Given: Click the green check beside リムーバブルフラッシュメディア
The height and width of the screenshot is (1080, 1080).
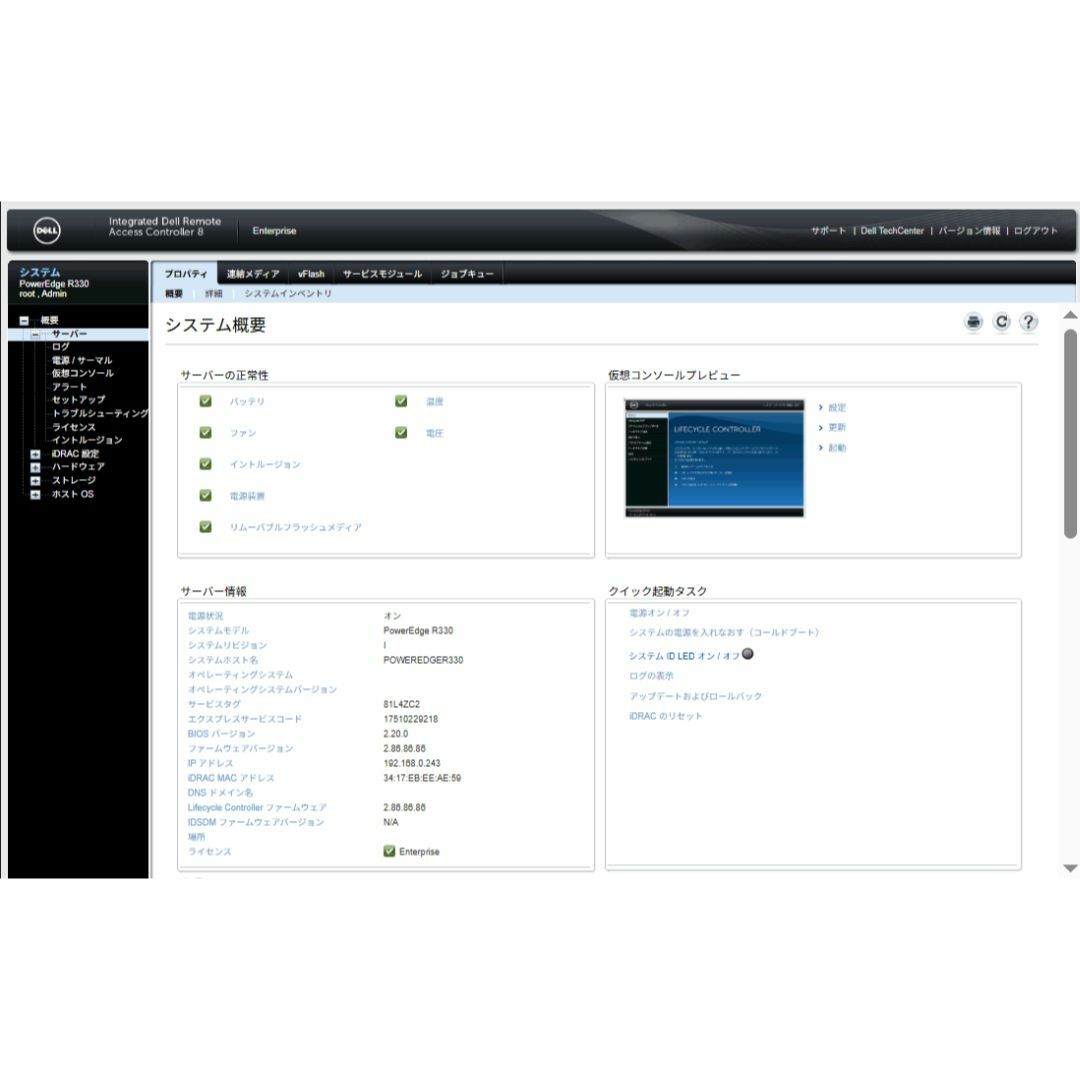Looking at the screenshot, I should pos(205,526).
